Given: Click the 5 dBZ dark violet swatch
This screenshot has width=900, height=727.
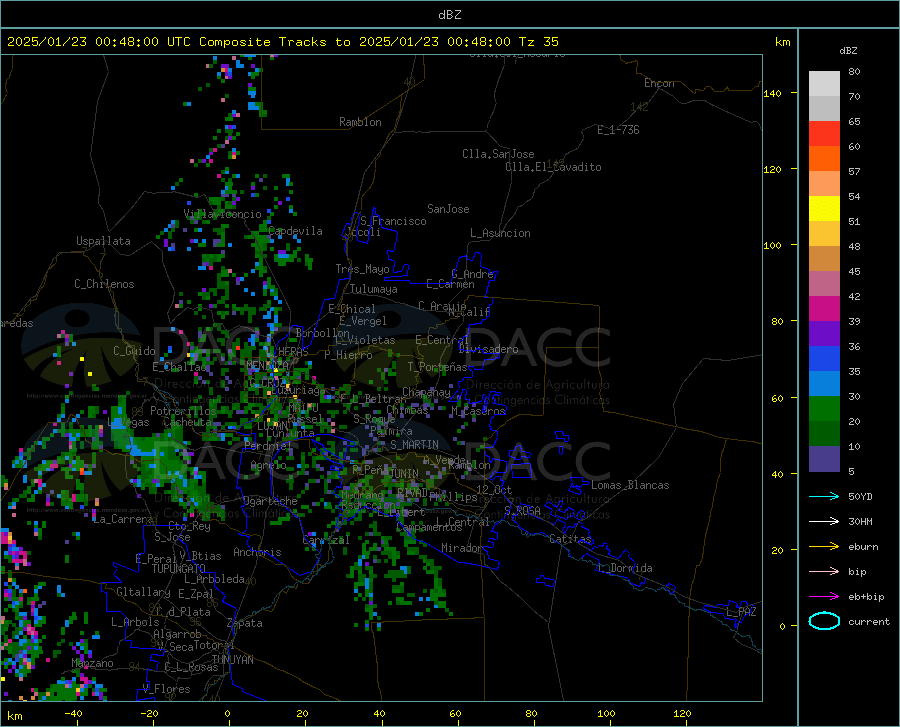Looking at the screenshot, I should (824, 459).
